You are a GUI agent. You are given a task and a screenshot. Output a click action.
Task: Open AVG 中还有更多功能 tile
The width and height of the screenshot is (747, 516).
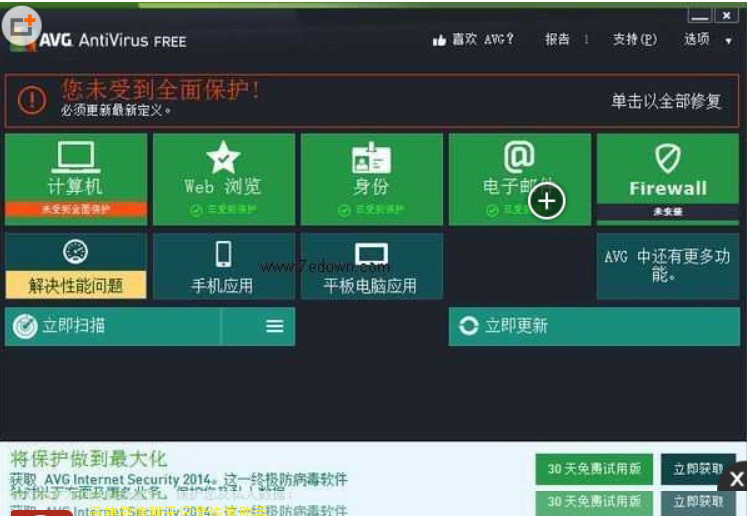click(x=667, y=266)
